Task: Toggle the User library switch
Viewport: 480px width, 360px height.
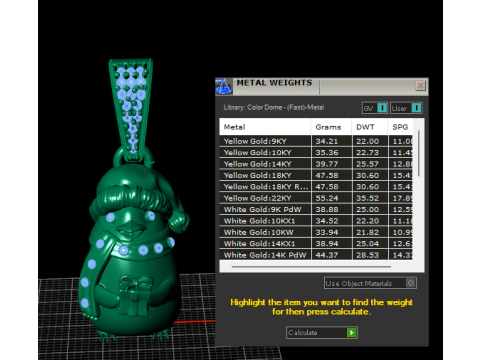Action: coord(417,108)
